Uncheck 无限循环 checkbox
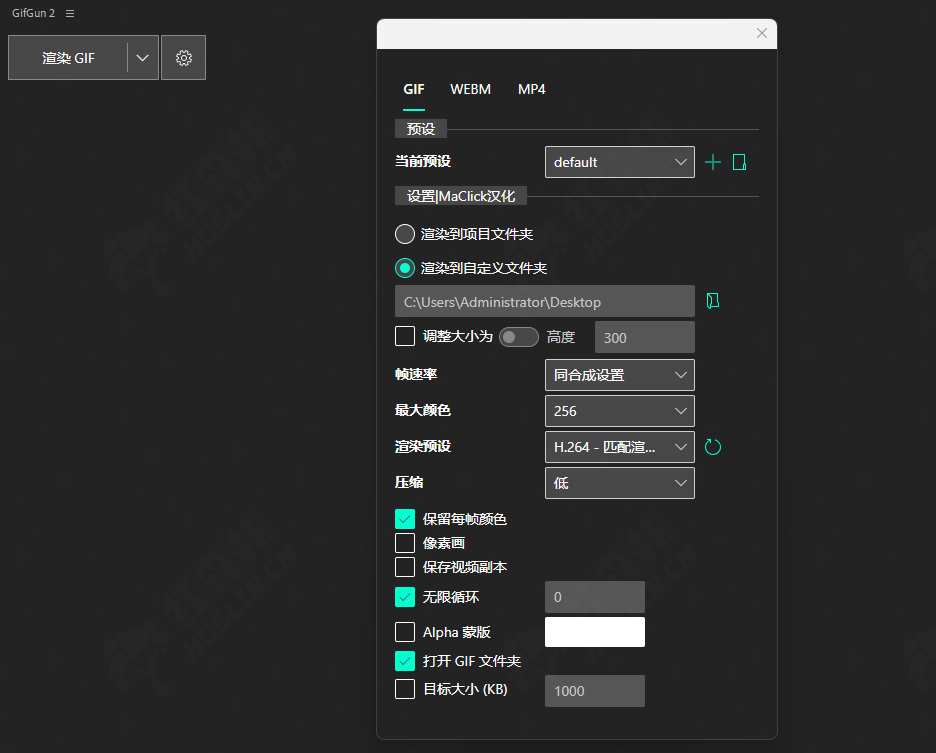Screen dimensions: 936x753 (405, 597)
